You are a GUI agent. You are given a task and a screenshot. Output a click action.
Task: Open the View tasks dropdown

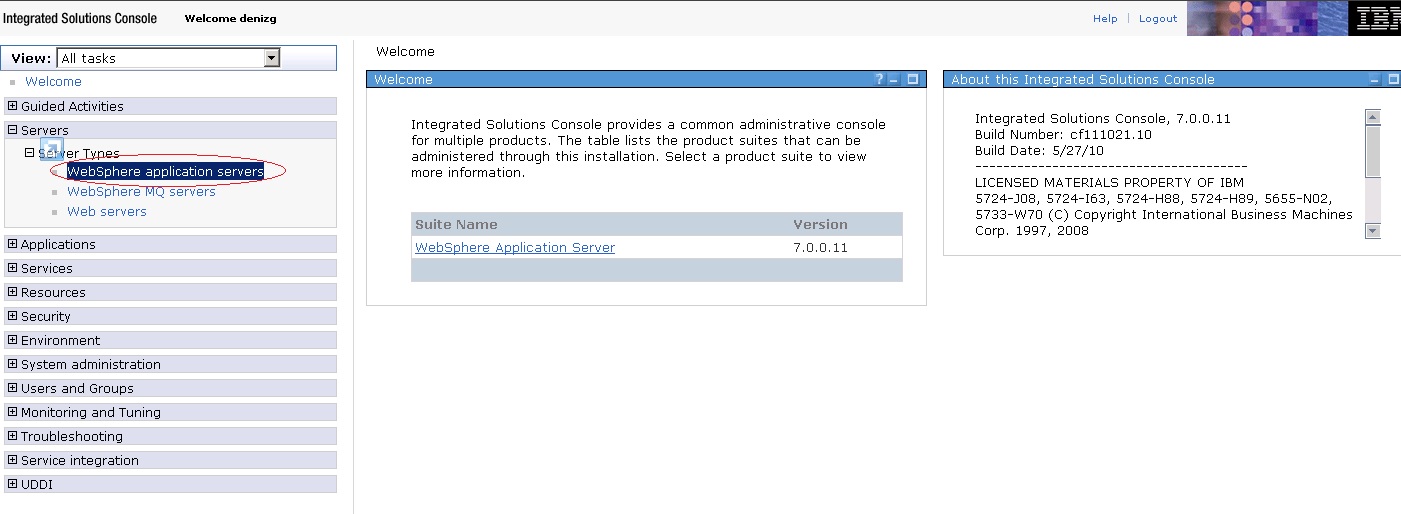(271, 58)
